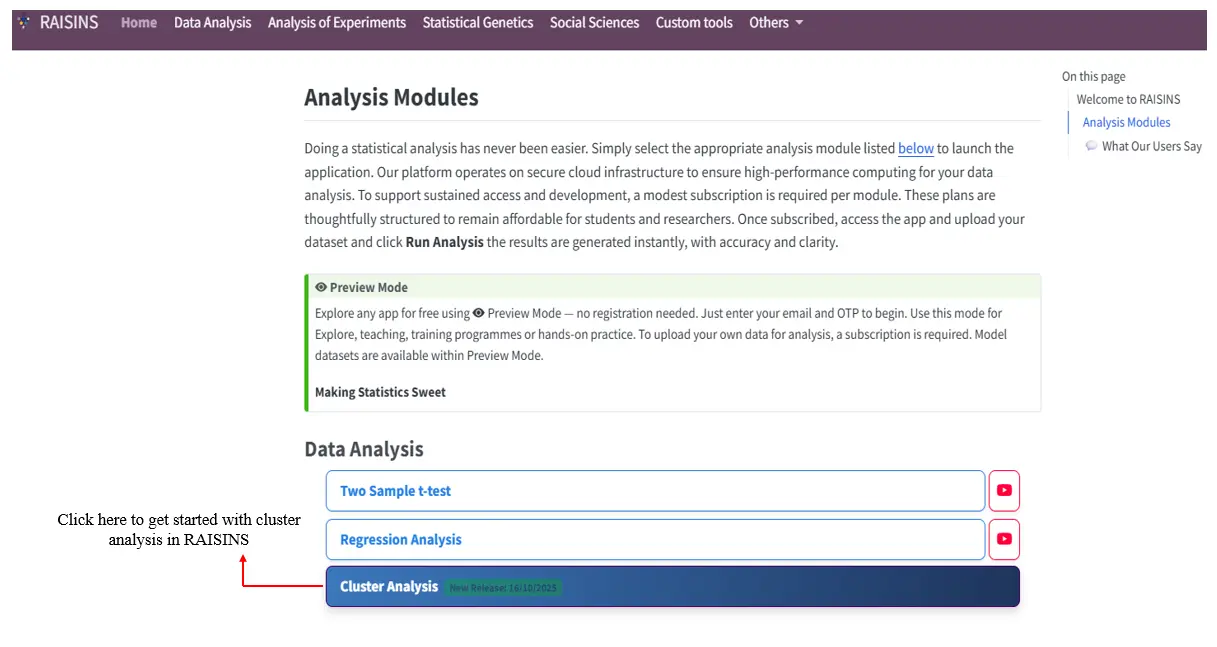The image size is (1217, 647).
Task: Click the eye icon in Preview Mode heading
Action: point(321,287)
